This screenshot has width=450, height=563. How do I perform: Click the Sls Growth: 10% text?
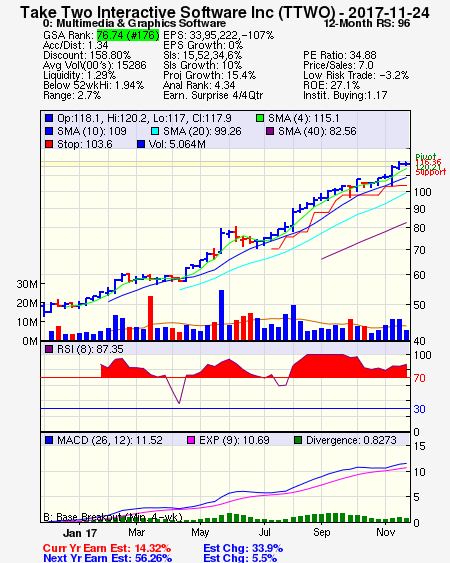click(203, 65)
